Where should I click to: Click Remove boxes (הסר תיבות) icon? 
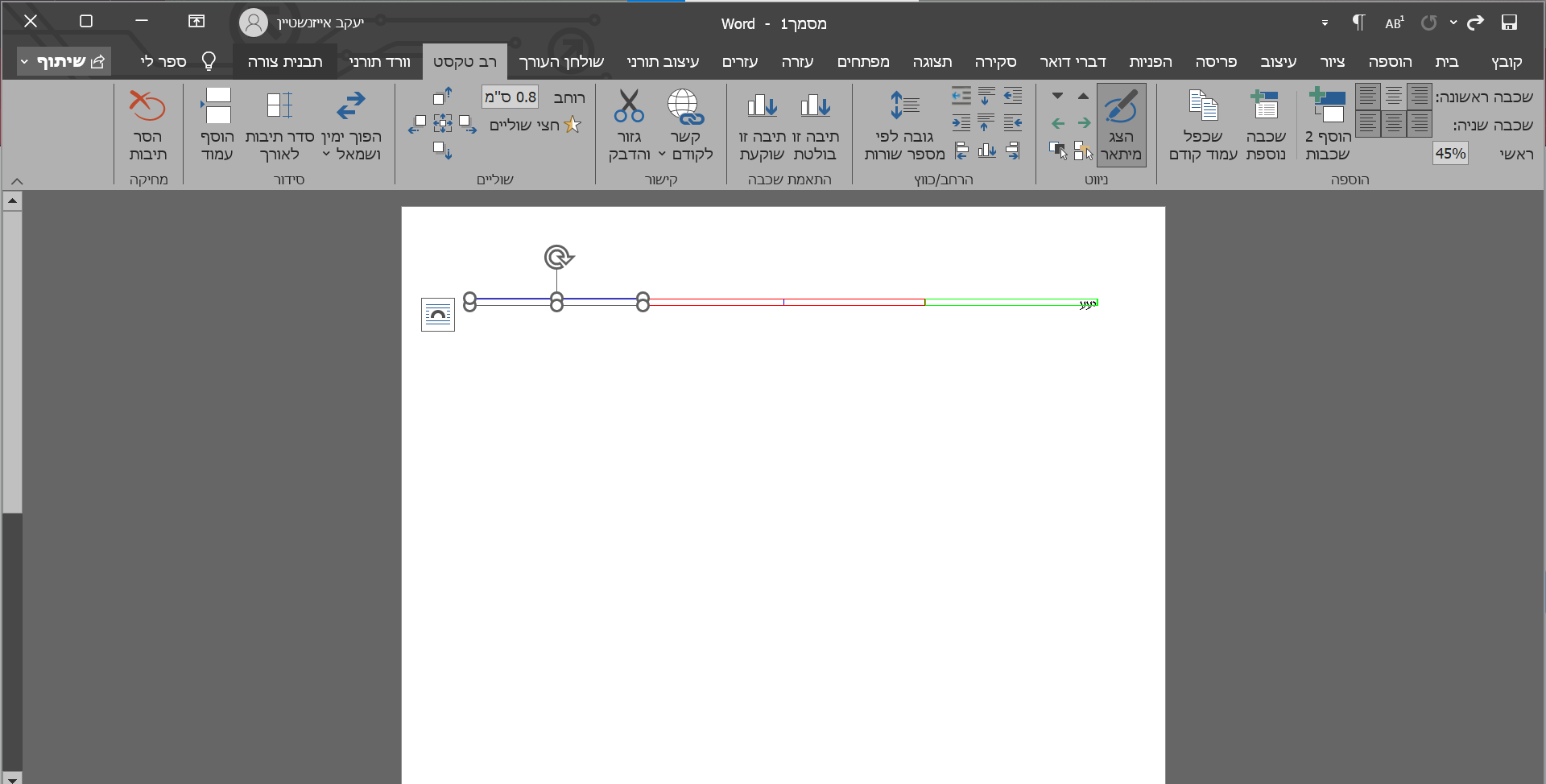point(147,106)
